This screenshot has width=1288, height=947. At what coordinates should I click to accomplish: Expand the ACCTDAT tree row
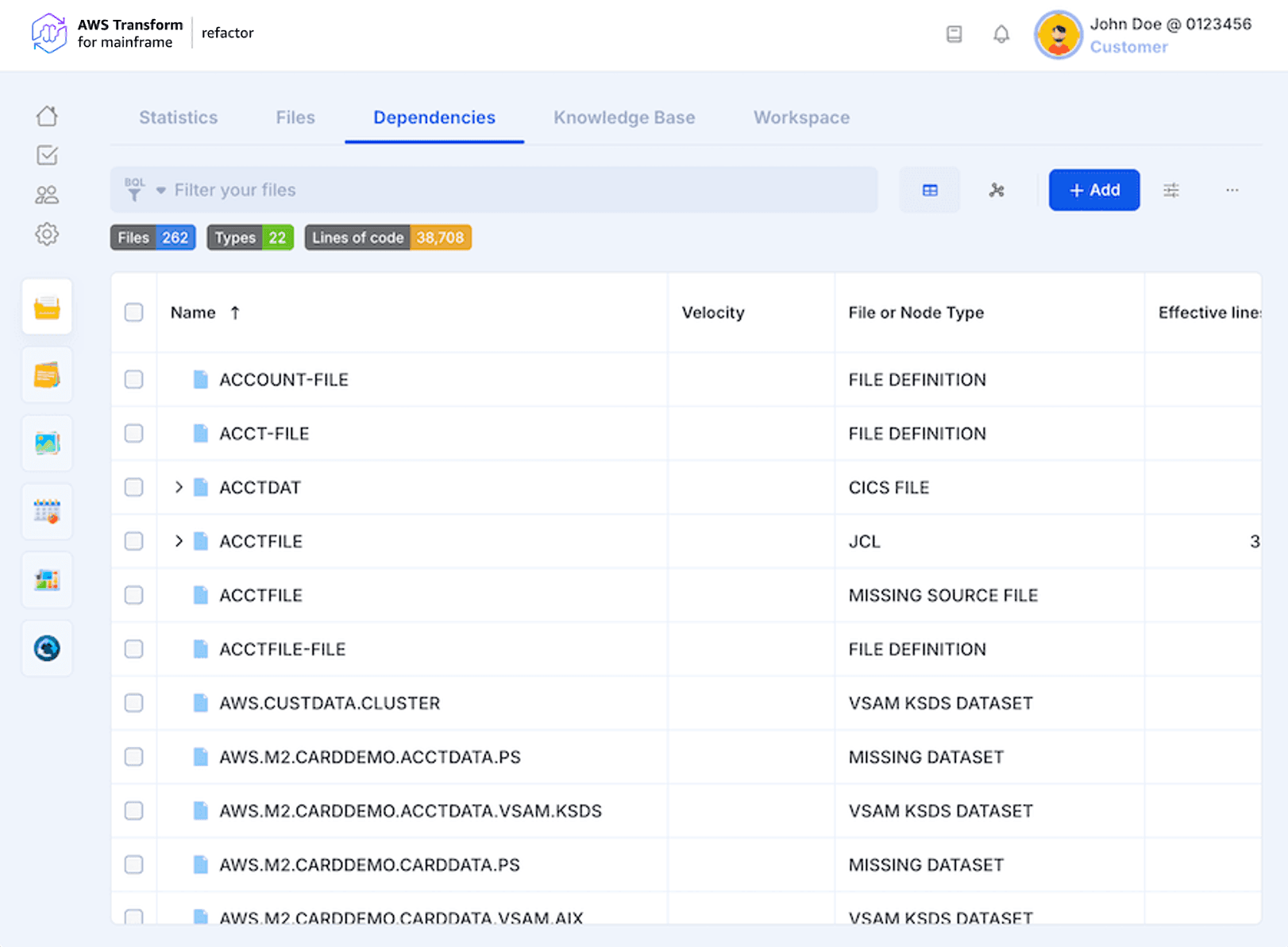coord(179,487)
